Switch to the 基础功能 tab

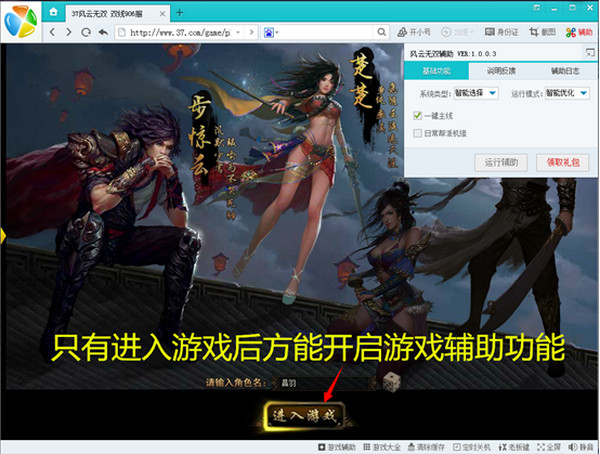437,71
